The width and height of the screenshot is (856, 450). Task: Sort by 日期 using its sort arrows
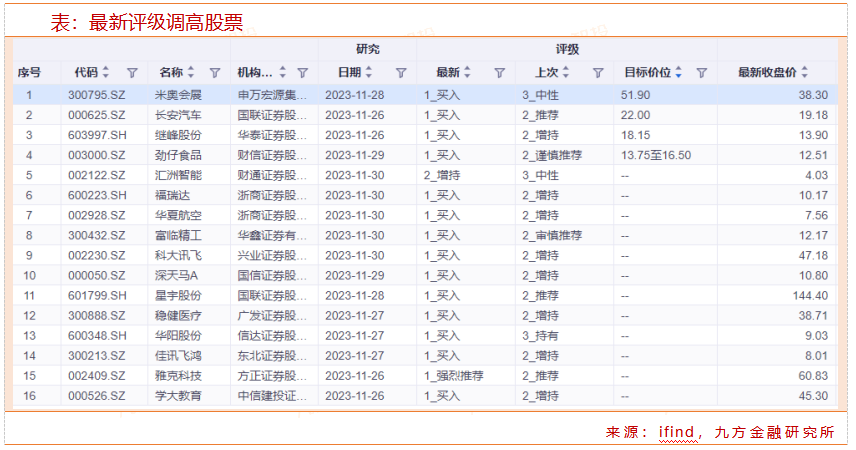[x=369, y=73]
